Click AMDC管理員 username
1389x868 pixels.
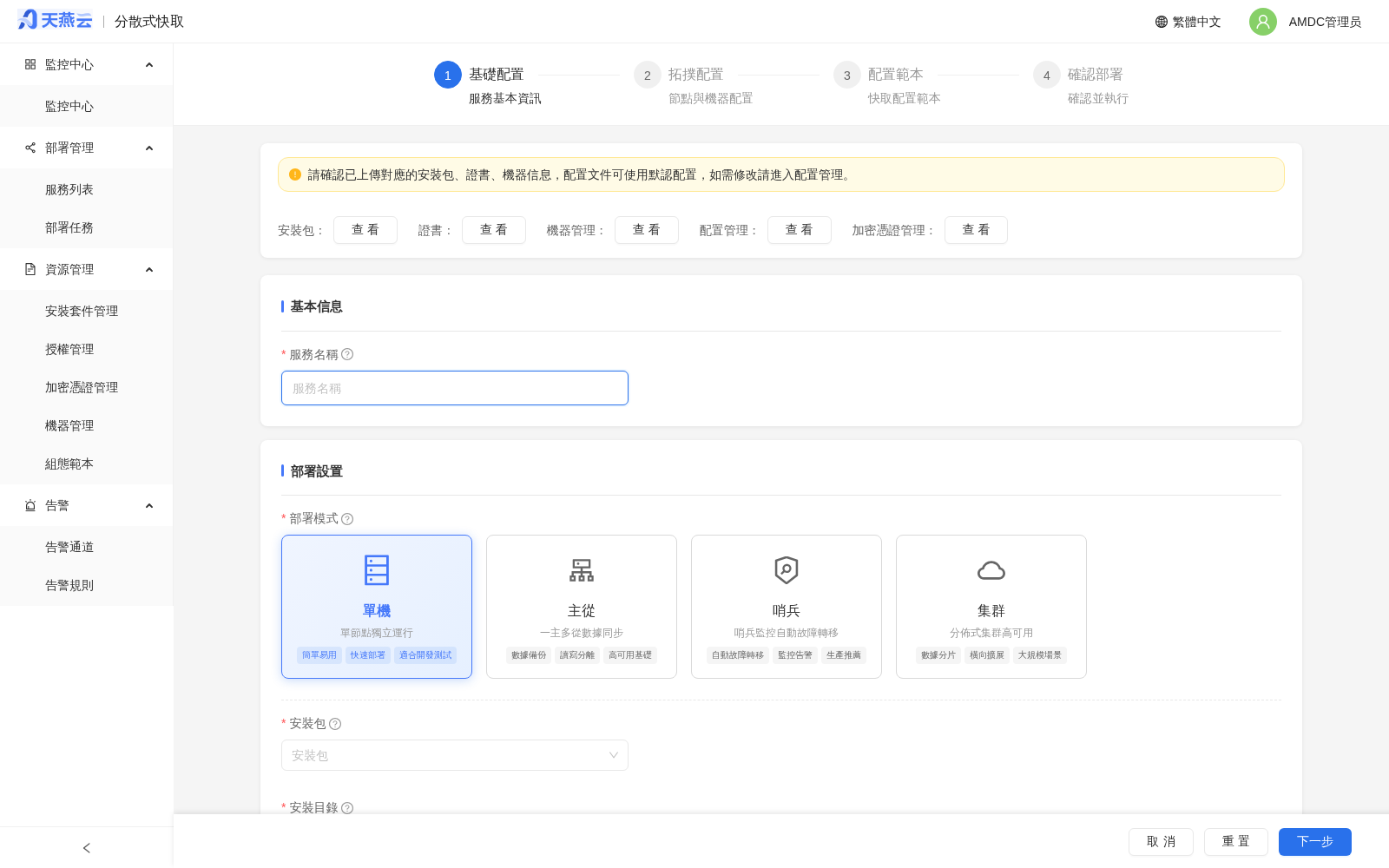[1325, 22]
